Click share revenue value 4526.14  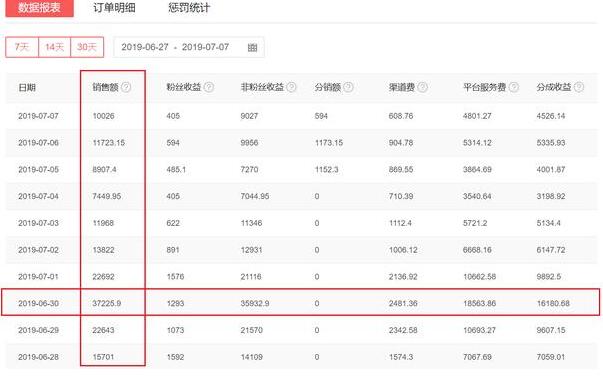coord(551,116)
